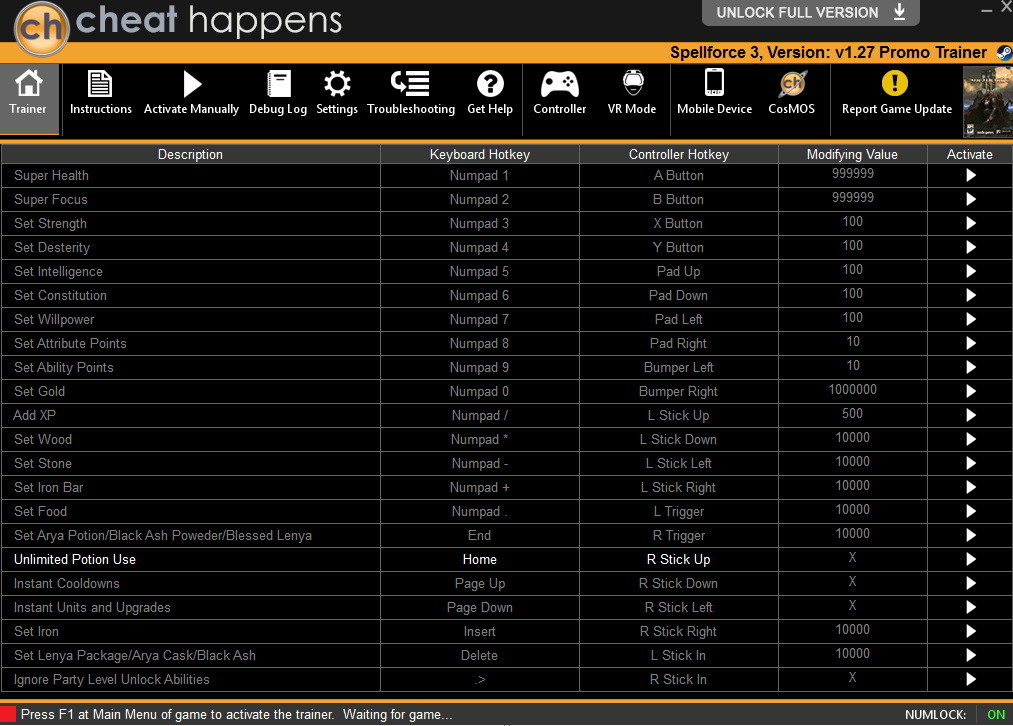Viewport: 1013px width, 726px height.
Task: Activate the Set Food cheat
Action: click(970, 512)
